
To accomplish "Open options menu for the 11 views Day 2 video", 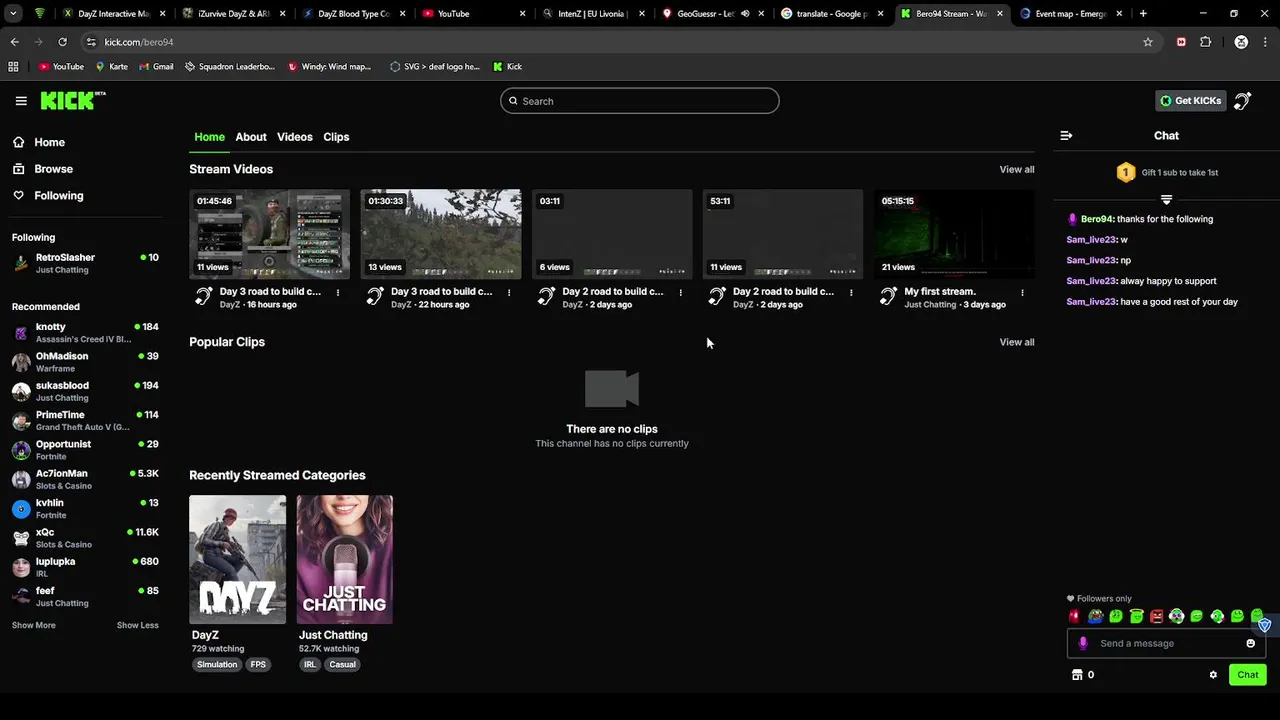I will point(851,293).
